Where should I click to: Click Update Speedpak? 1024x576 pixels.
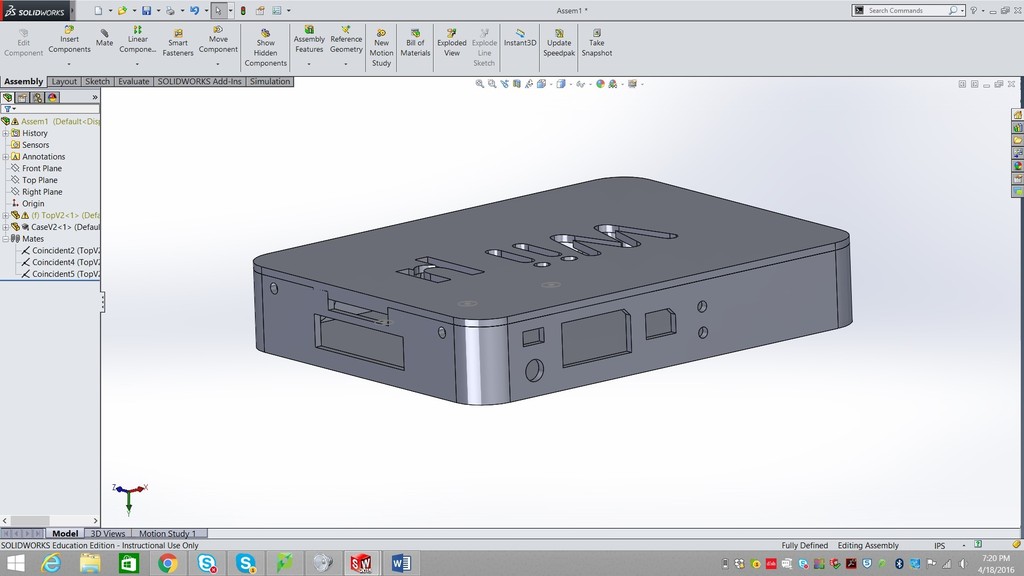(559, 42)
